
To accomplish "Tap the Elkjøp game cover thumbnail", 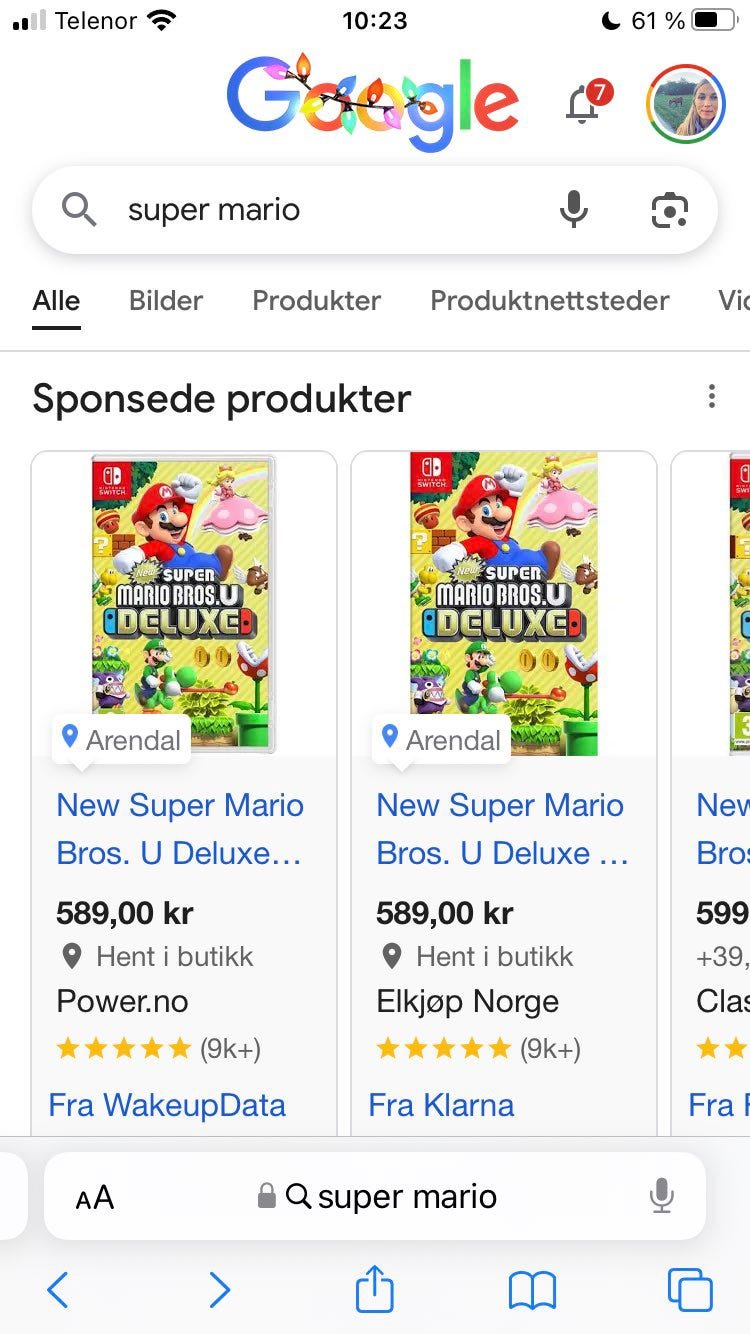I will pos(504,603).
